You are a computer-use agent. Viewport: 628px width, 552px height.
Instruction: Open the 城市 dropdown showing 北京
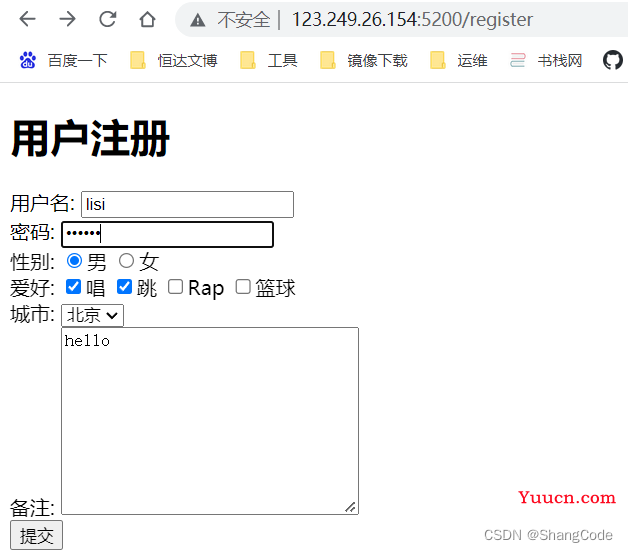93,315
